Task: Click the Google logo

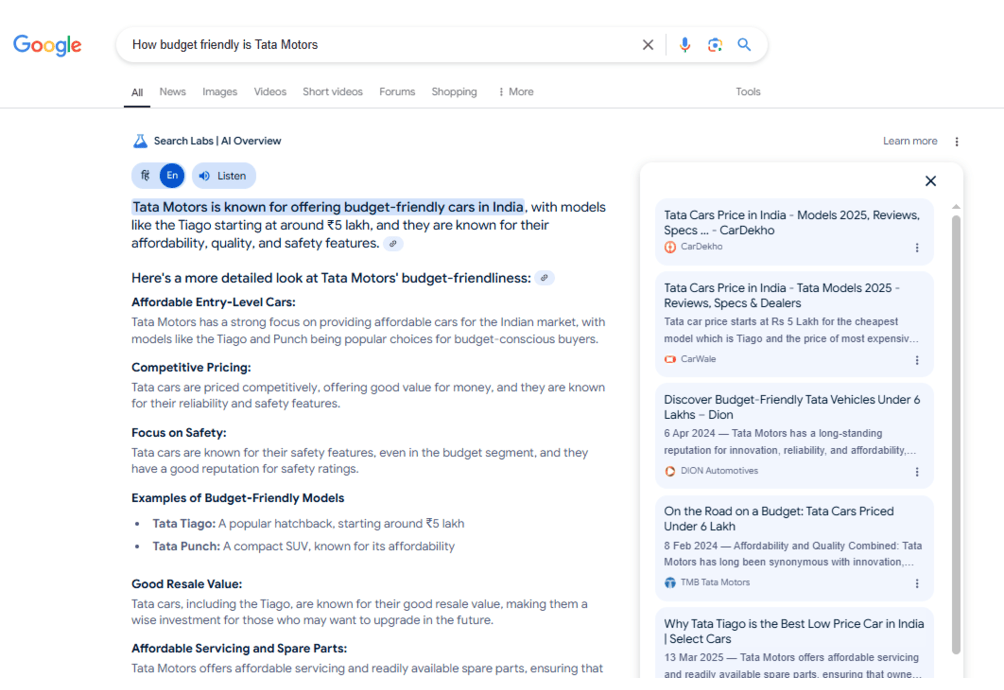Action: tap(47, 45)
